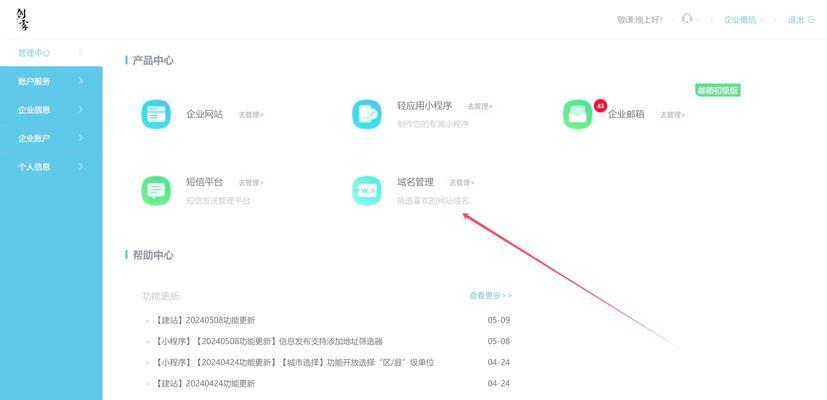Open 【建站】20240508功能更新 entry
Image resolution: width=827 pixels, height=400 pixels.
click(x=204, y=320)
